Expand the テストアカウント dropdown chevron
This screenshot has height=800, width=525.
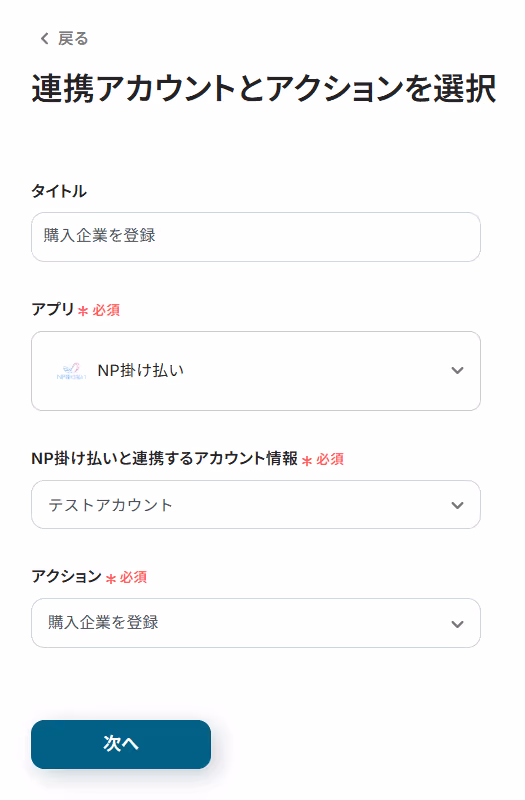click(458, 505)
